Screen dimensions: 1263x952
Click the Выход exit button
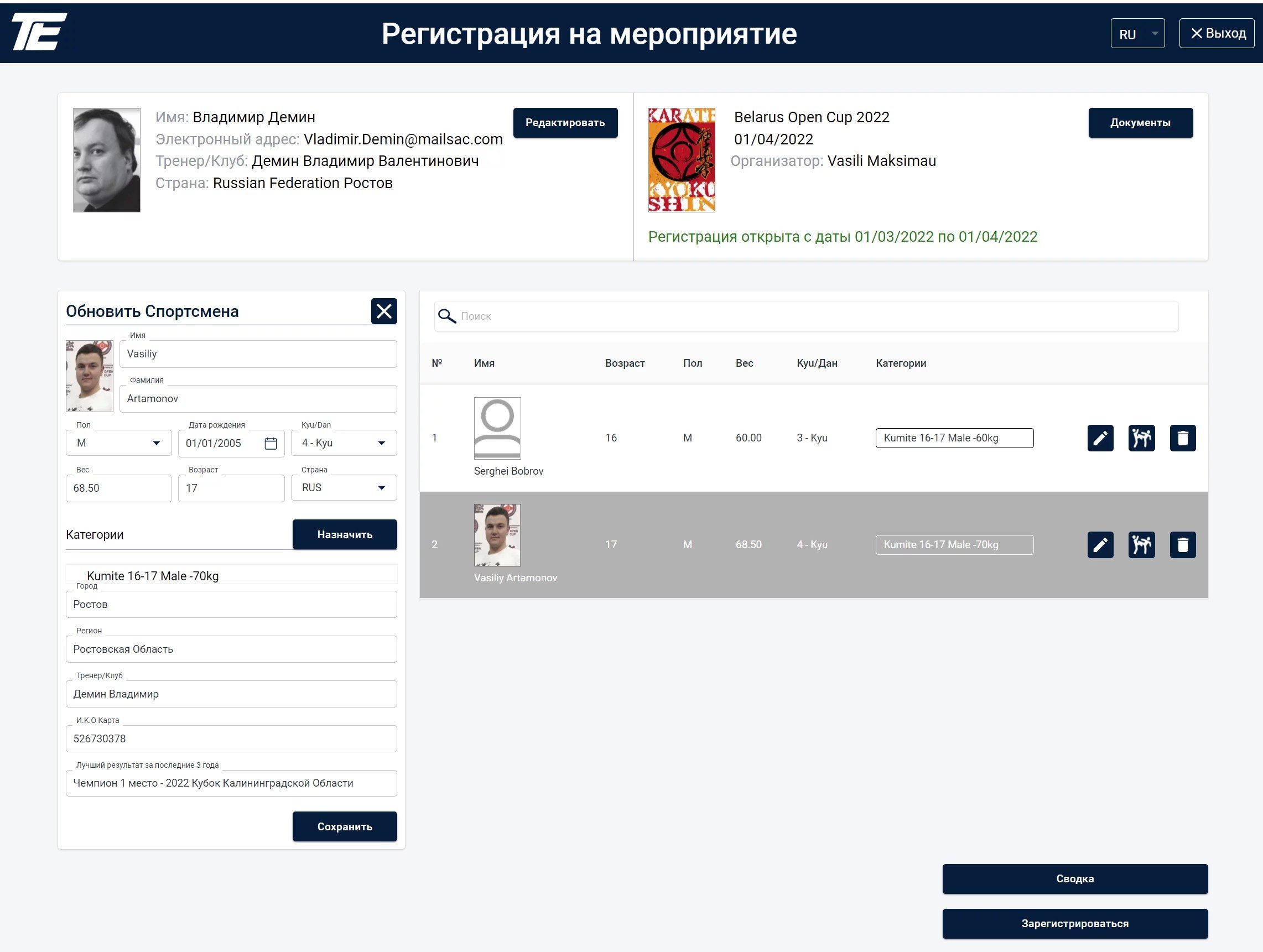pos(1217,33)
